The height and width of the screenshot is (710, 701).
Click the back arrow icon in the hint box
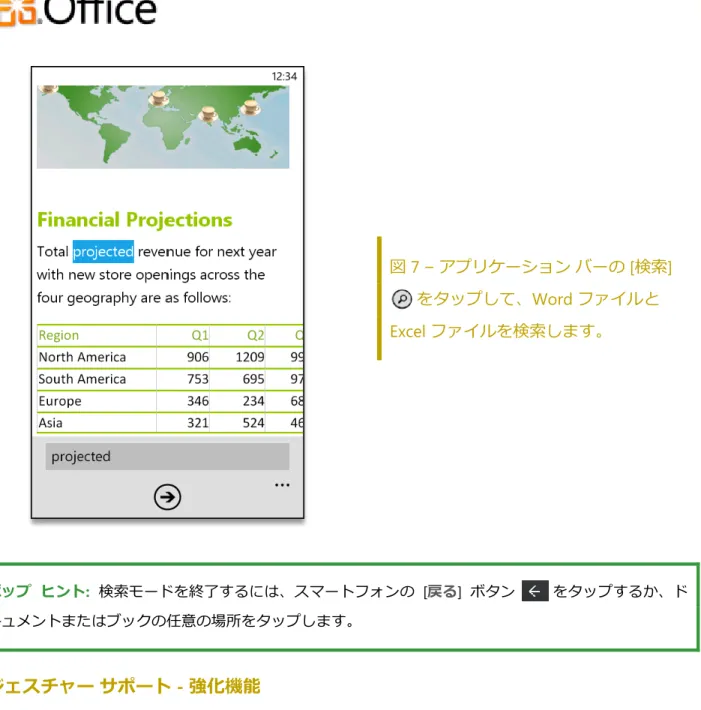535,591
